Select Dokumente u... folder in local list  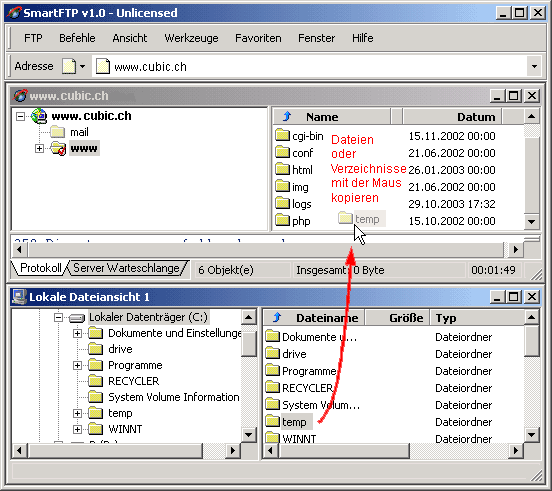coord(312,337)
